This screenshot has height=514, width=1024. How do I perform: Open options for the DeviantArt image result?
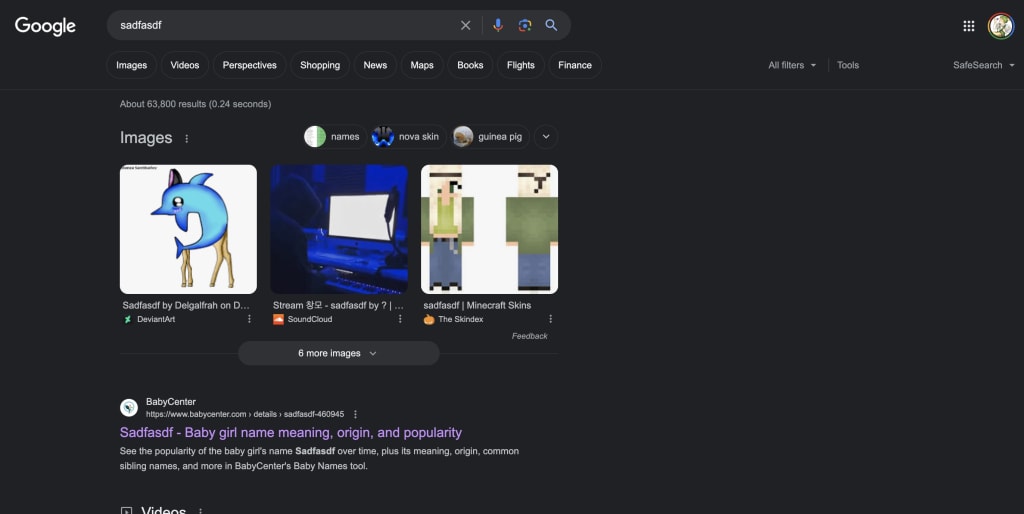249,319
